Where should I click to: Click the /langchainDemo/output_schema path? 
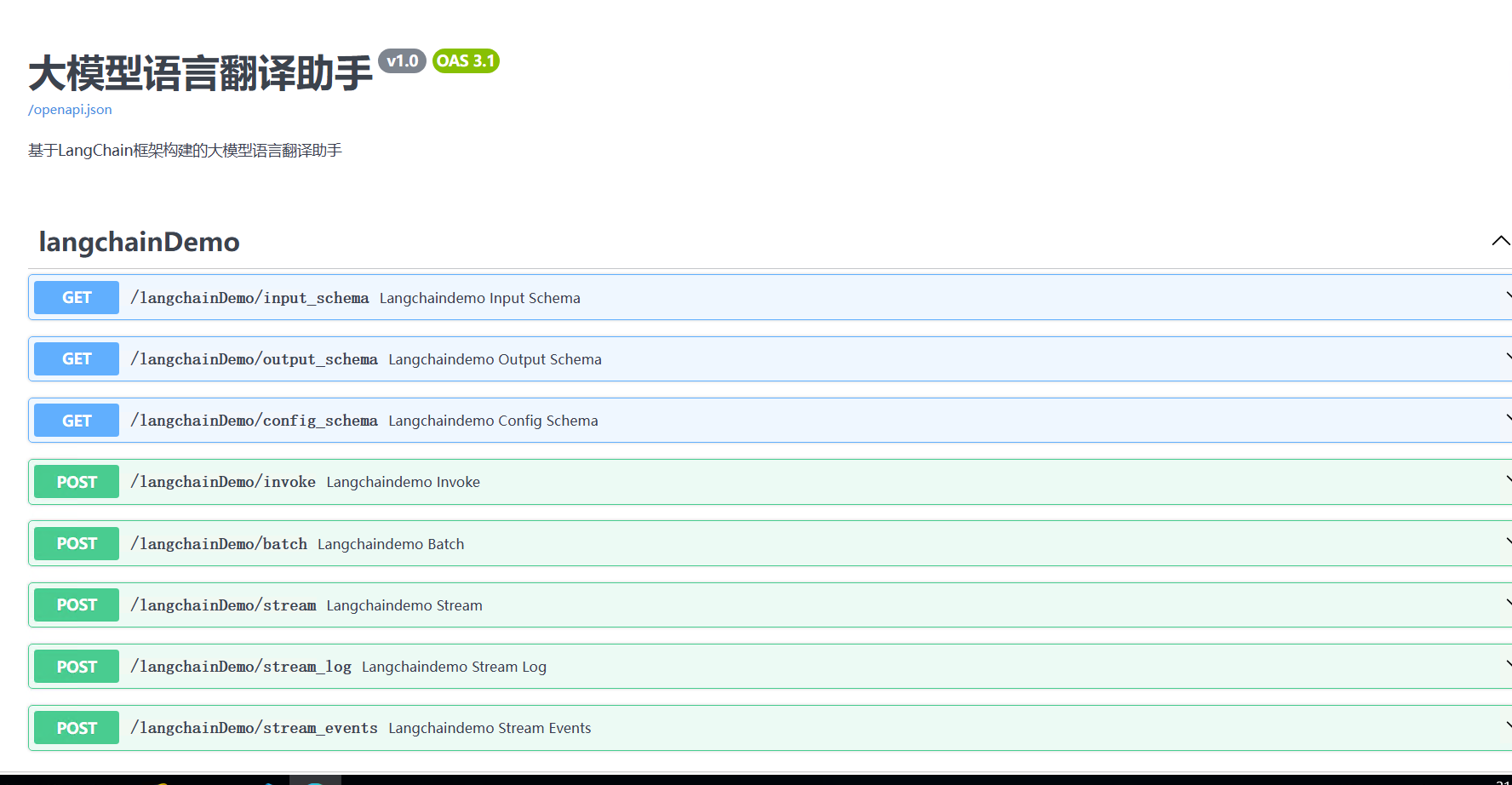pyautogui.click(x=254, y=359)
